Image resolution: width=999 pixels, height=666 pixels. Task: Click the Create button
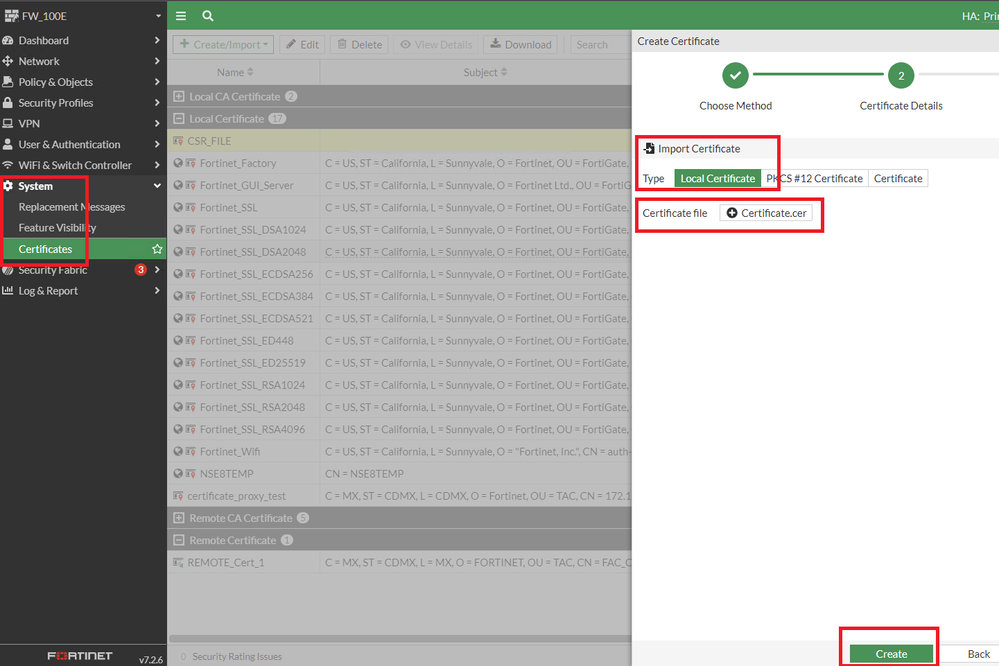[891, 654]
